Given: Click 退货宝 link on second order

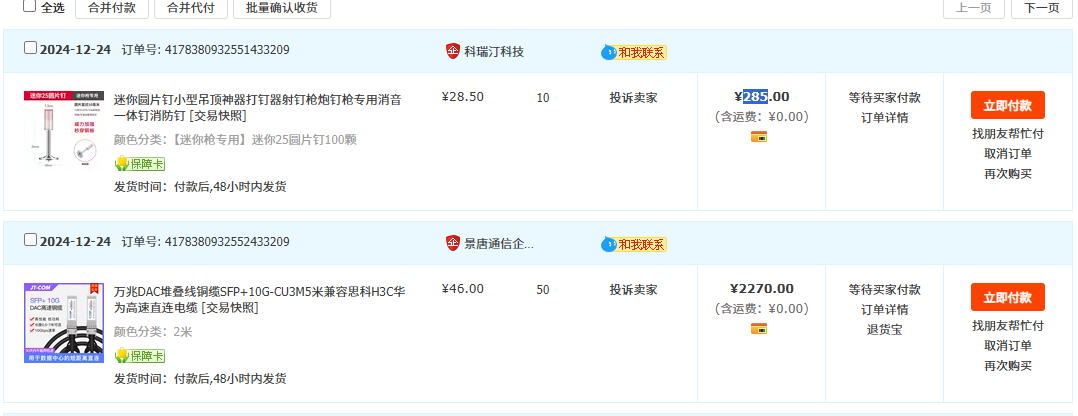Looking at the screenshot, I should (x=884, y=329).
